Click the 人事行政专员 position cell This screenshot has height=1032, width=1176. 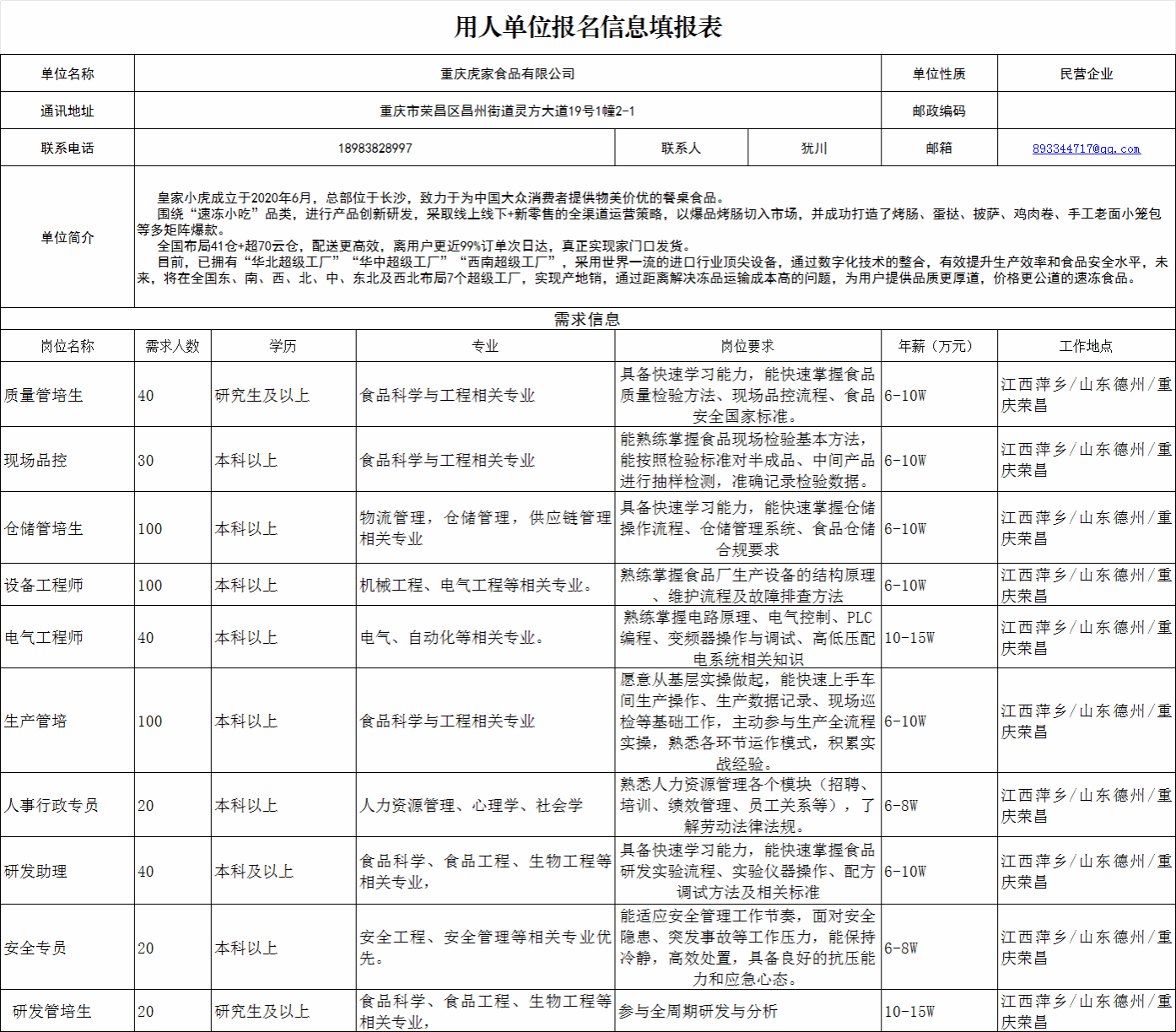pos(67,805)
